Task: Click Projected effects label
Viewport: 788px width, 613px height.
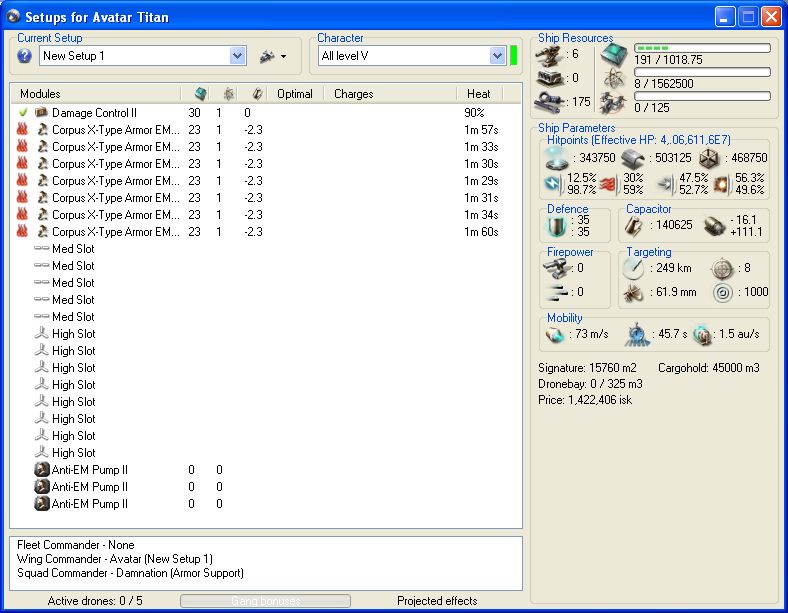Action: 437,601
